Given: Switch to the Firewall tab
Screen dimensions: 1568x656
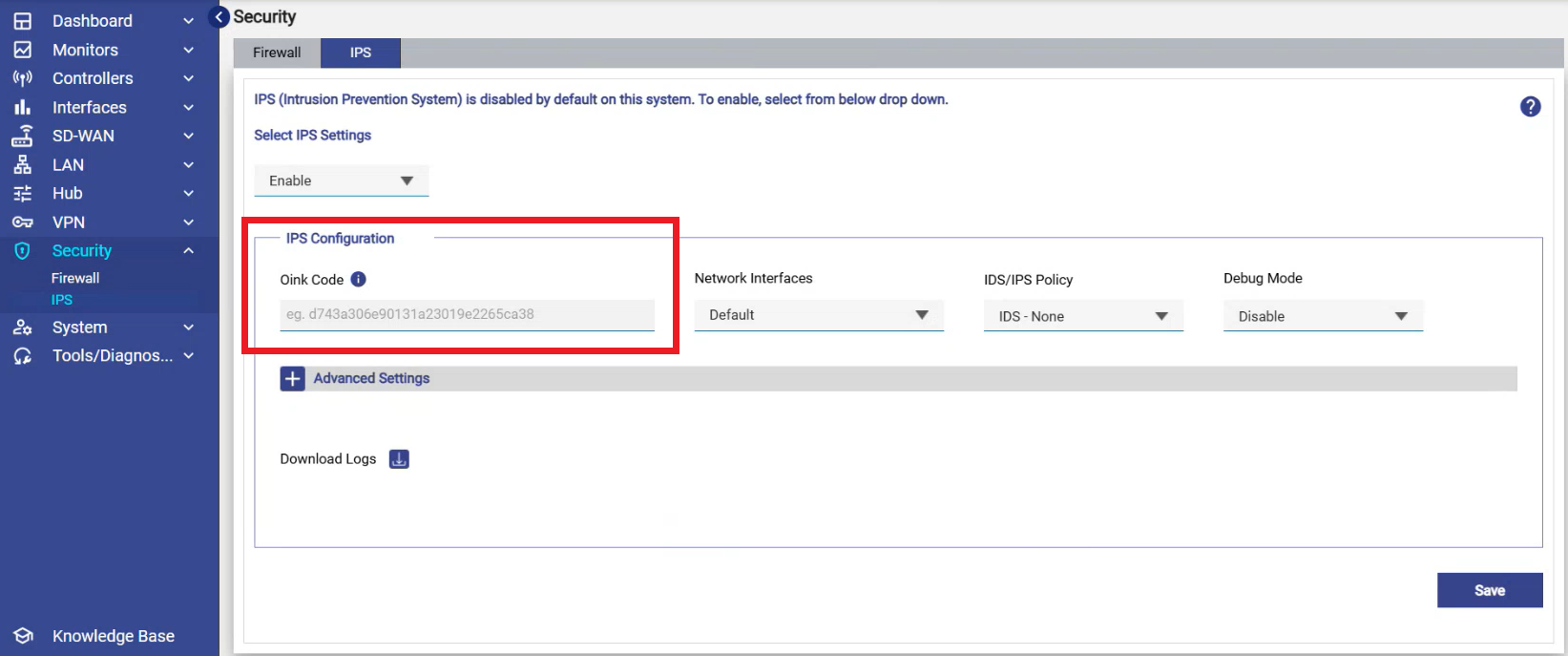Looking at the screenshot, I should point(277,53).
